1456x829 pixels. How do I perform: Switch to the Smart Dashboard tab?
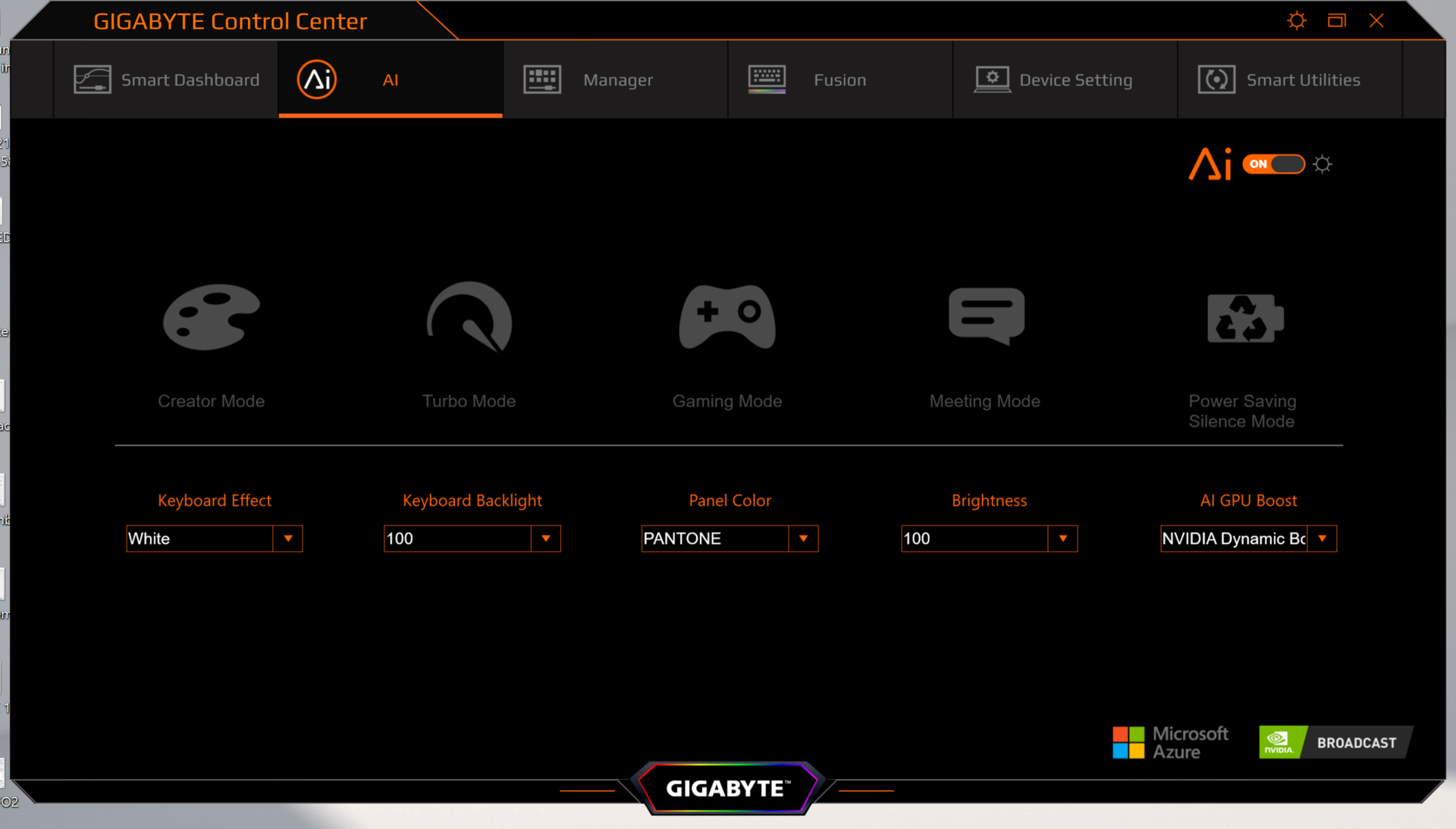click(x=167, y=80)
